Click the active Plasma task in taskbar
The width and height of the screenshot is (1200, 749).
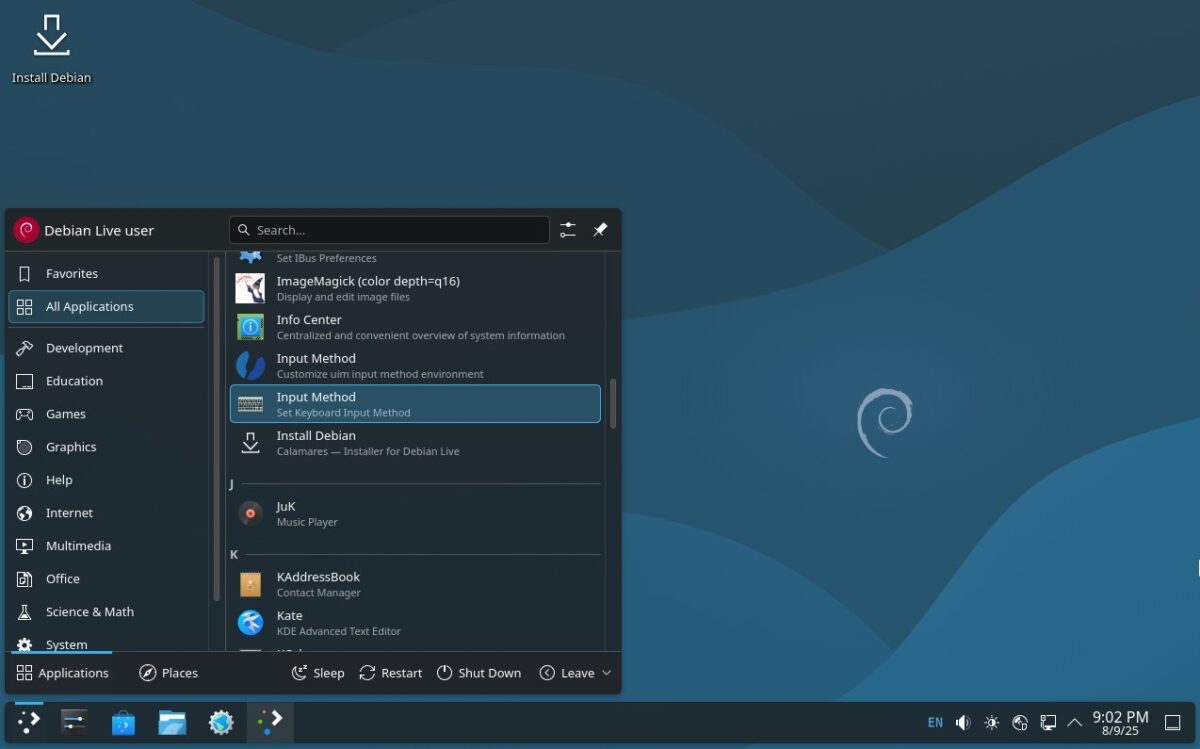(x=270, y=722)
